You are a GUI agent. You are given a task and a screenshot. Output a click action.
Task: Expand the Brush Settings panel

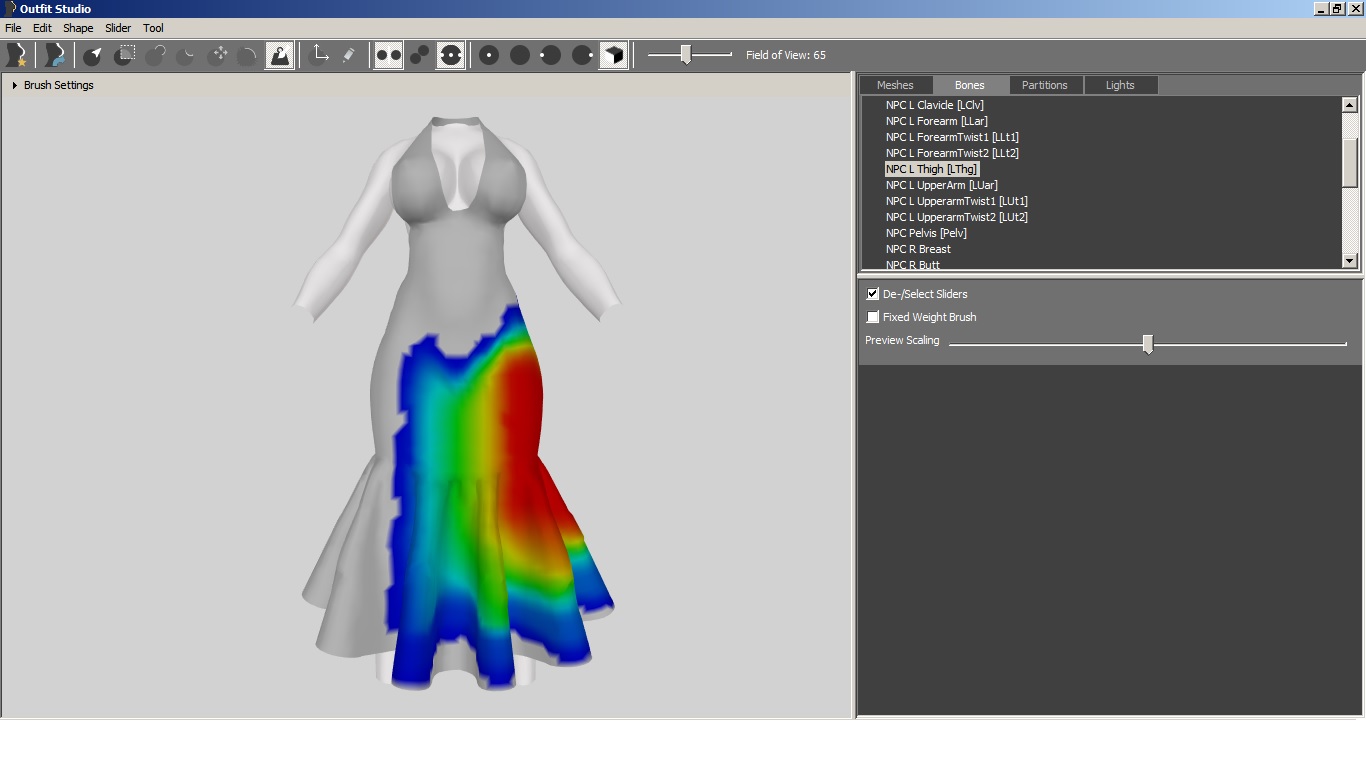click(14, 86)
